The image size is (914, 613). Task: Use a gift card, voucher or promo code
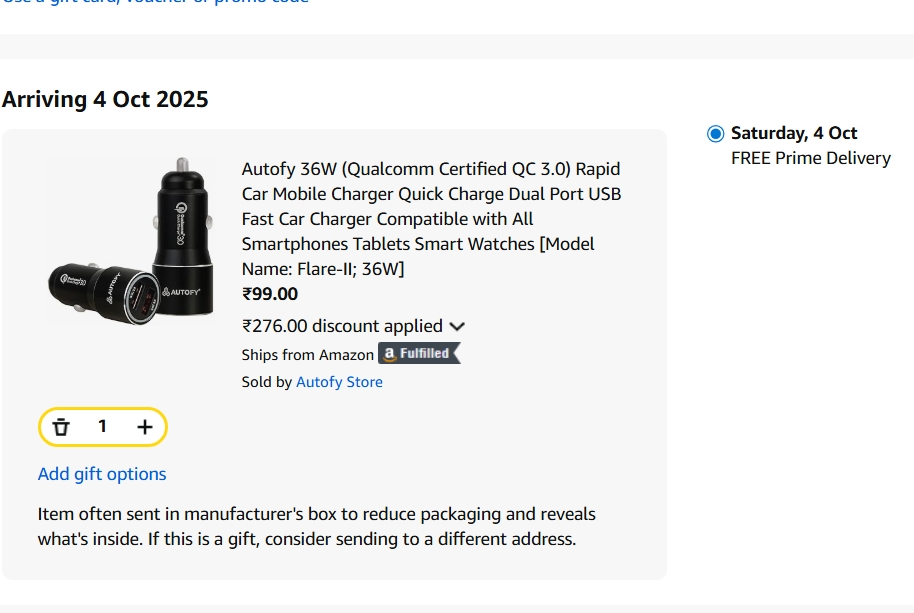point(150,3)
